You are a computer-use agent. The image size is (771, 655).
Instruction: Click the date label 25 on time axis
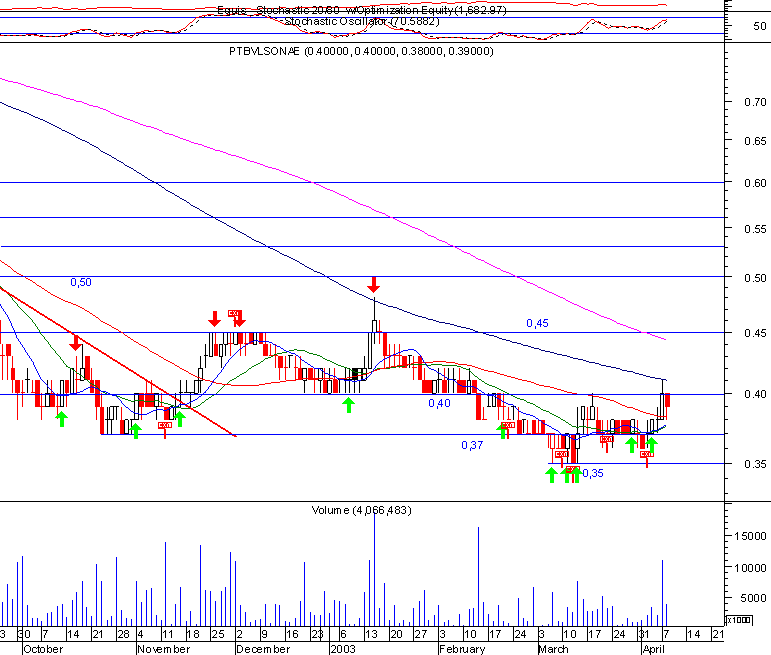[218, 634]
